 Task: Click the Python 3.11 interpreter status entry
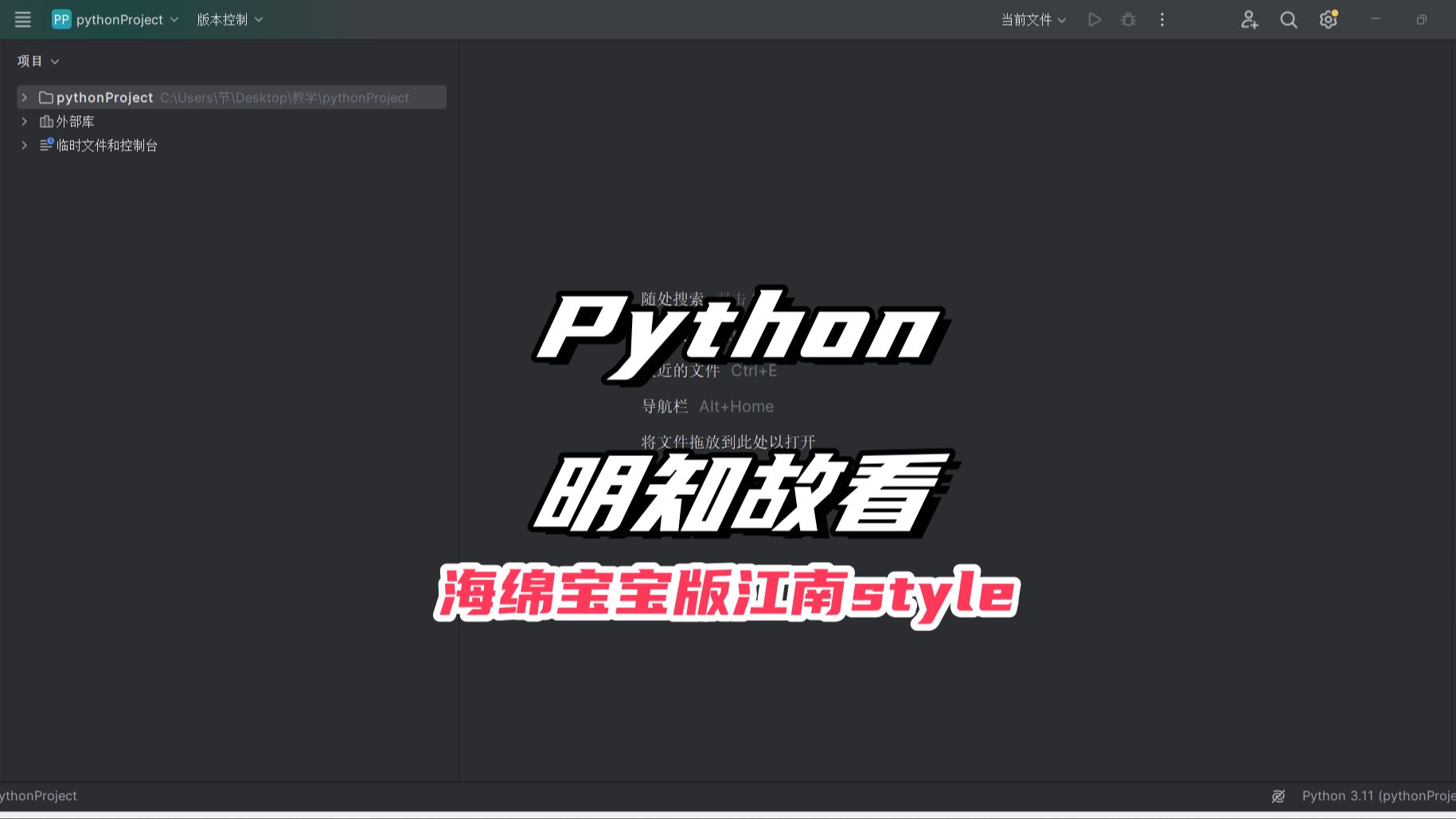[1379, 796]
